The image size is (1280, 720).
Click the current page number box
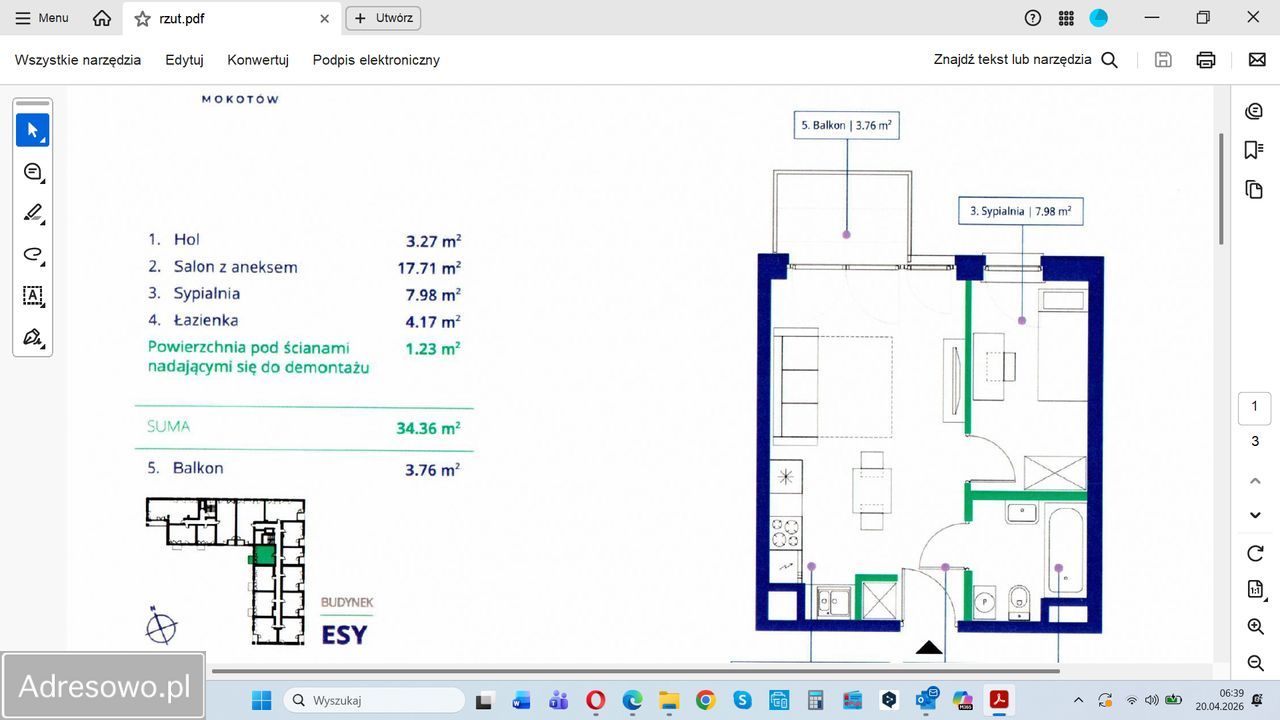click(x=1254, y=407)
